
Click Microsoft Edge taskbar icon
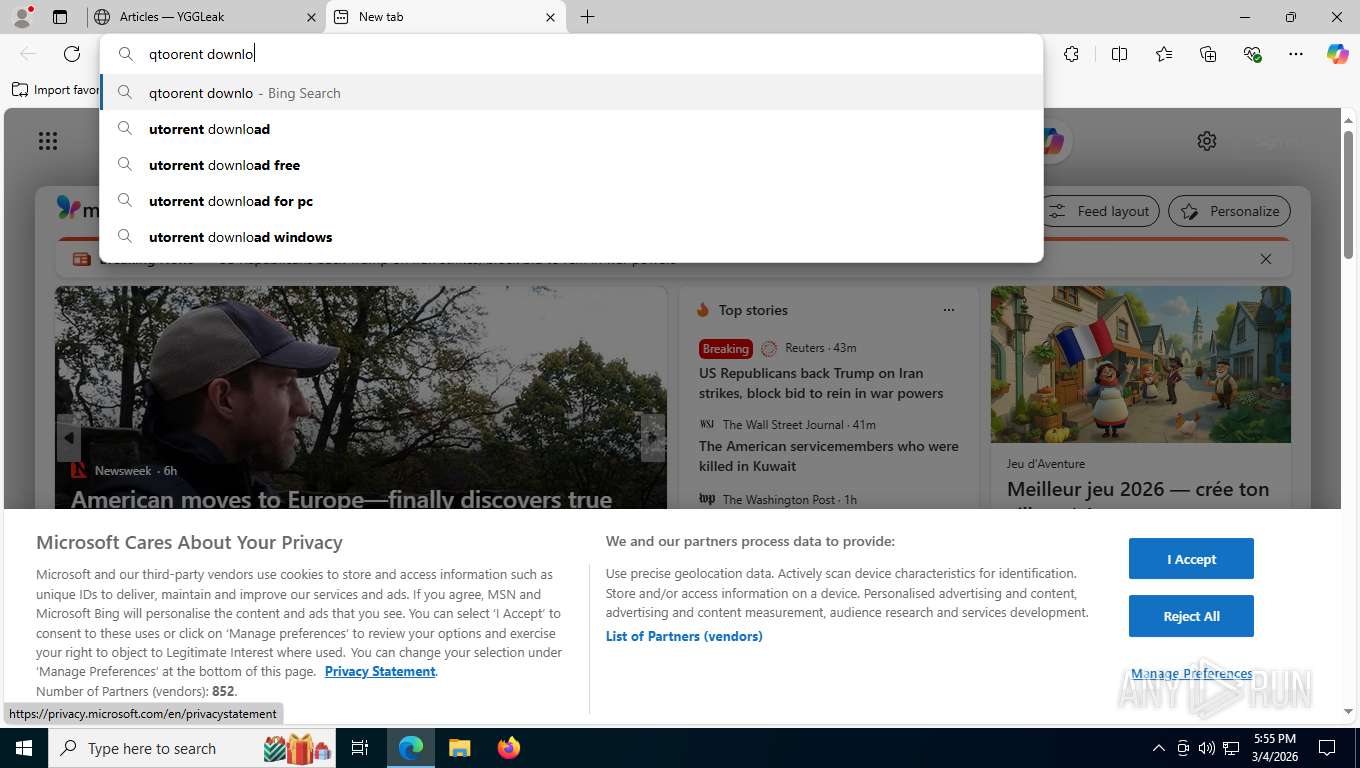411,748
